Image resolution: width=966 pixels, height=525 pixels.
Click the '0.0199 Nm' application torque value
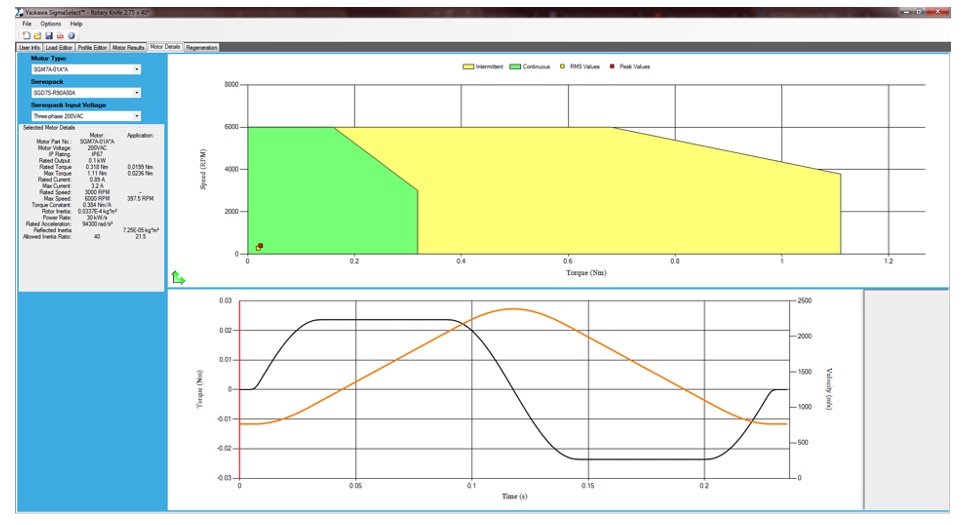140,167
